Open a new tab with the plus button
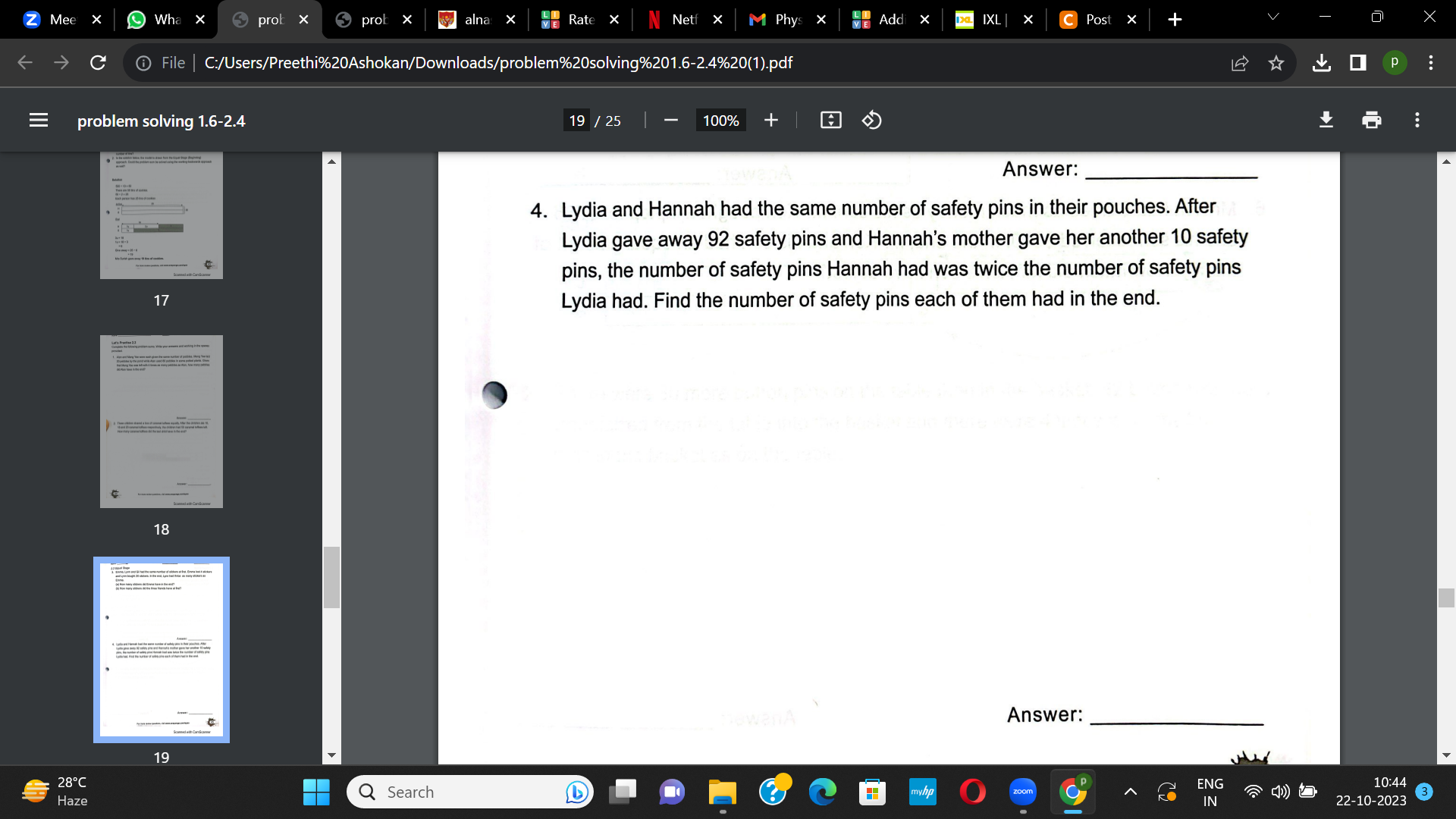 [x=1174, y=19]
